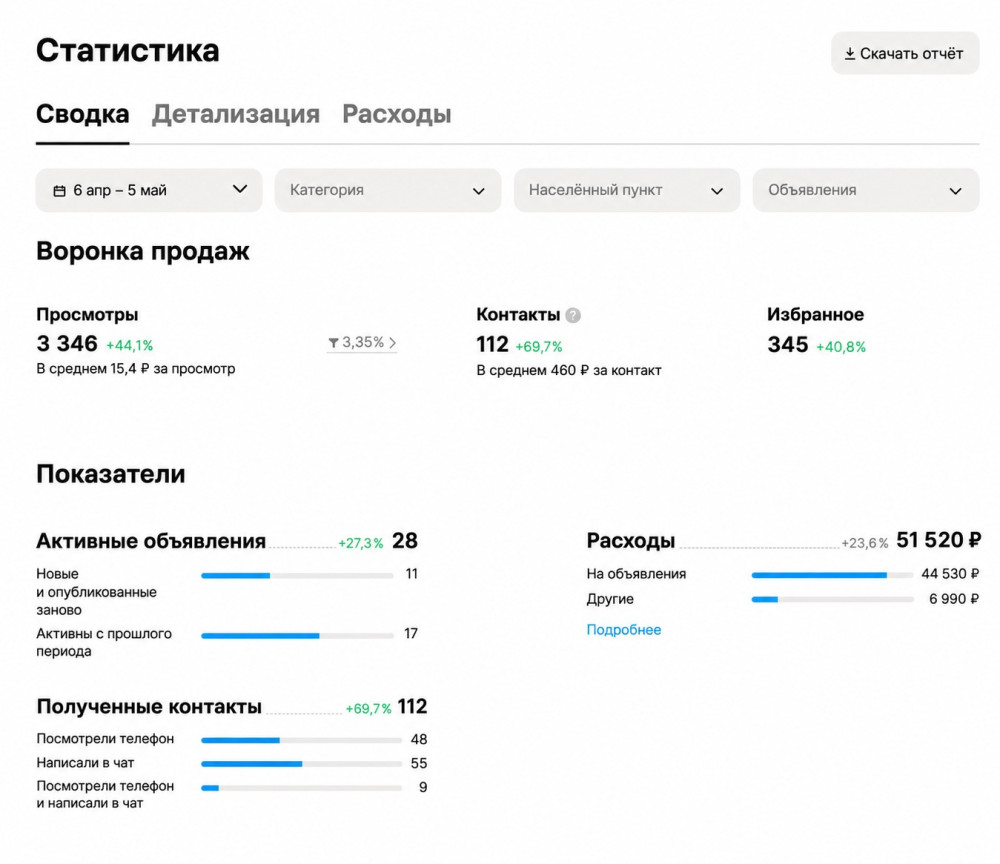Click the chevron in the date range filter

(240, 189)
